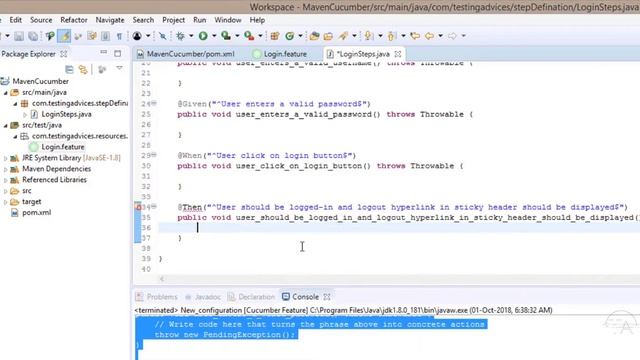Click Back navigation arrow icon

429,36
